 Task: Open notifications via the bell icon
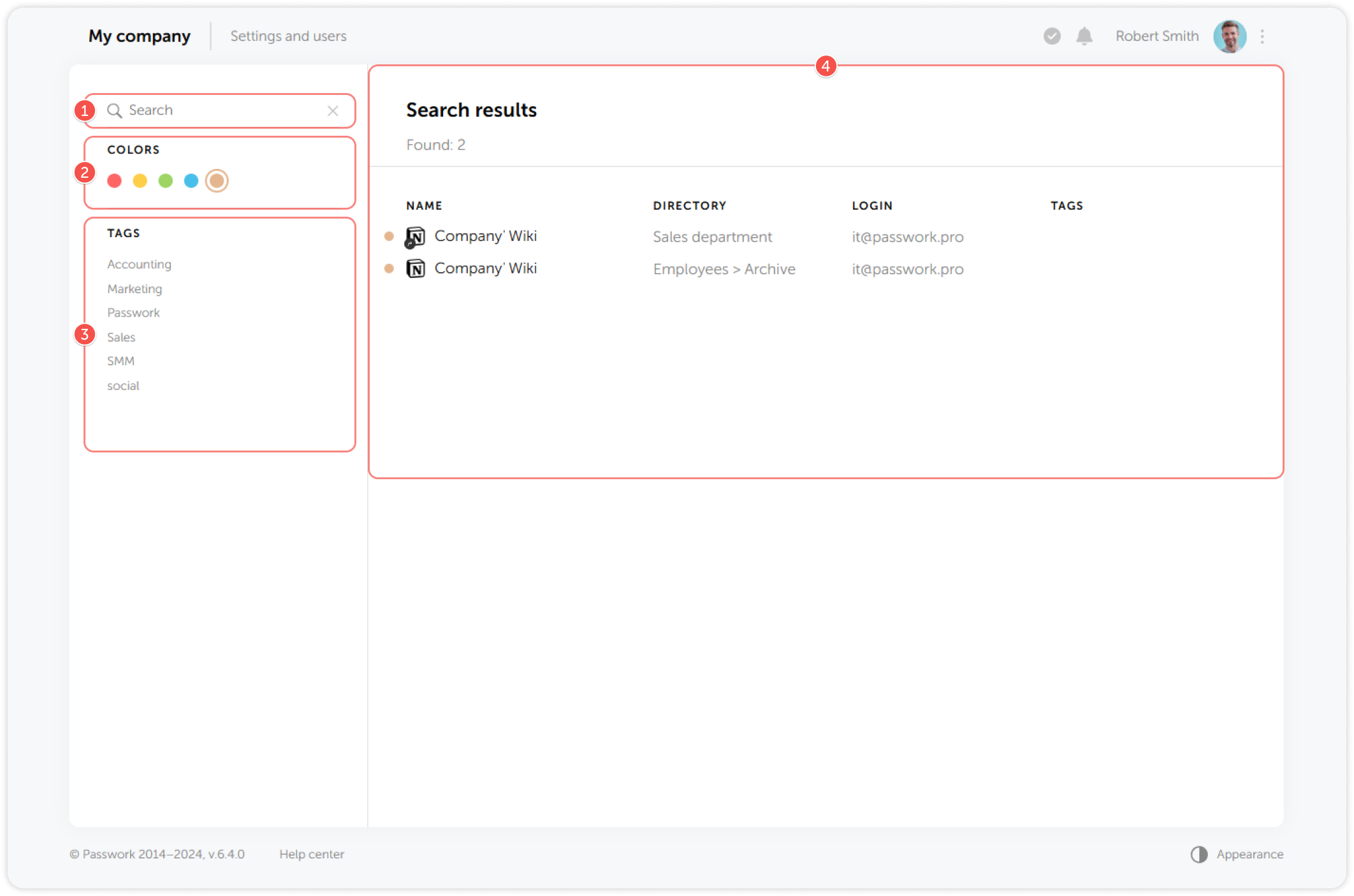click(x=1084, y=36)
